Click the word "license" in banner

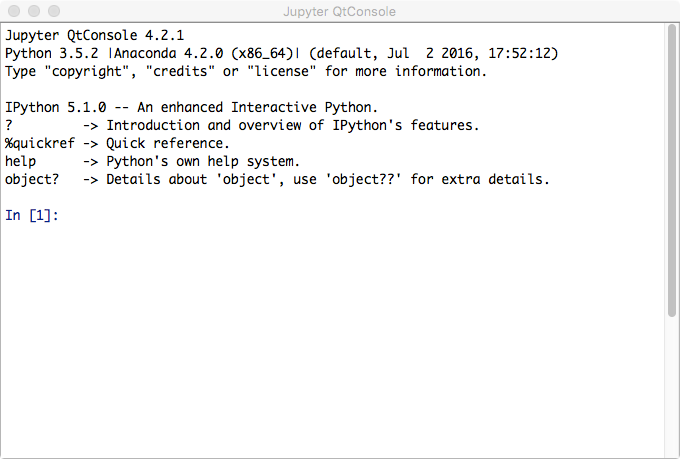pyautogui.click(x=281, y=71)
